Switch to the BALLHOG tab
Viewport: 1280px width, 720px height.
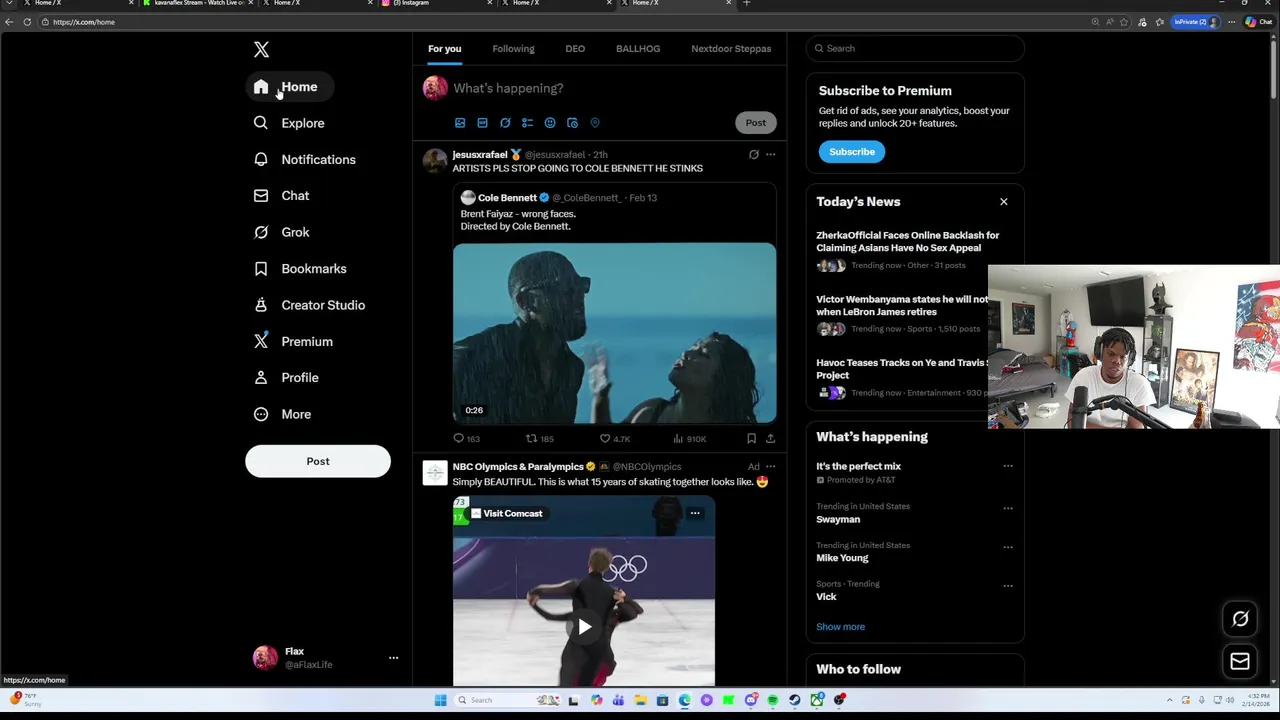[638, 48]
